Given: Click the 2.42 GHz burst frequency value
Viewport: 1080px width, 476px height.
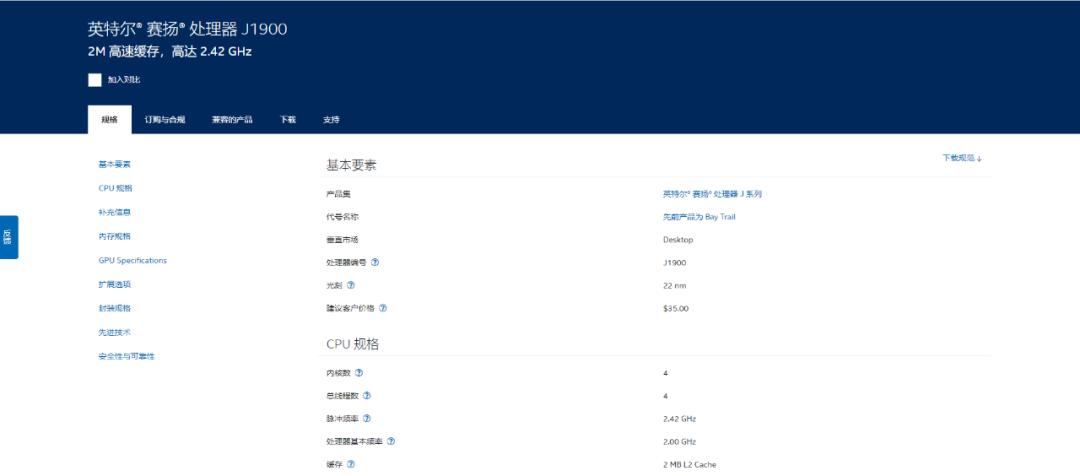Looking at the screenshot, I should [x=681, y=419].
